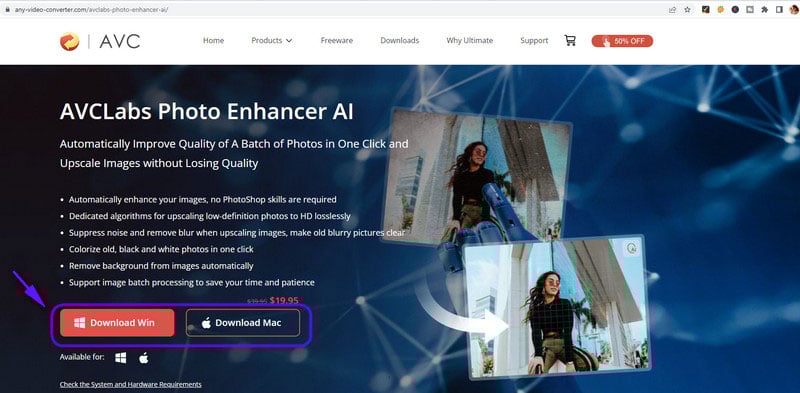Open the shopping cart icon
This screenshot has width=800, height=393.
(x=570, y=40)
